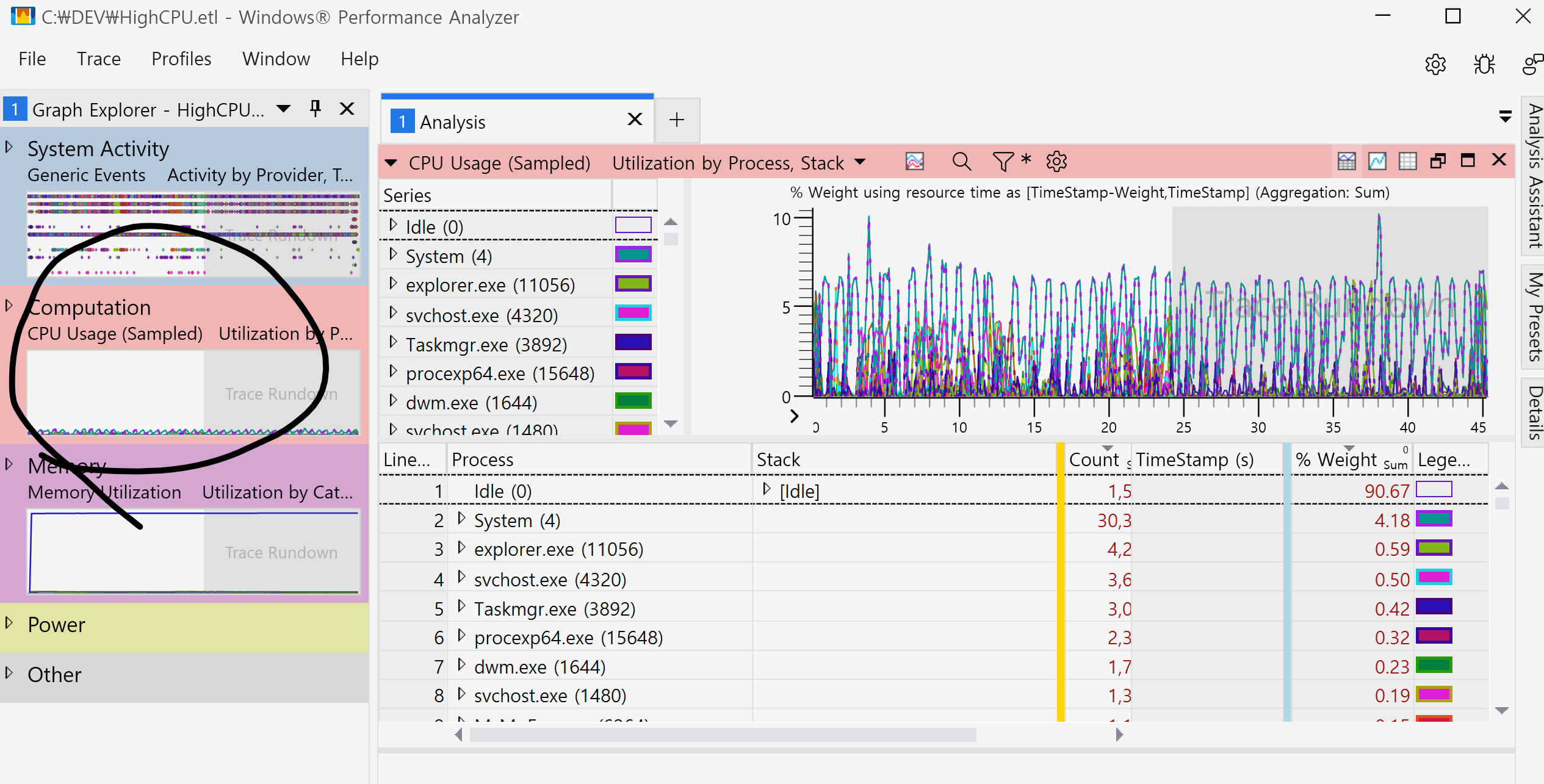
Task: Add a new analysis tab with plus button
Action: [676, 120]
